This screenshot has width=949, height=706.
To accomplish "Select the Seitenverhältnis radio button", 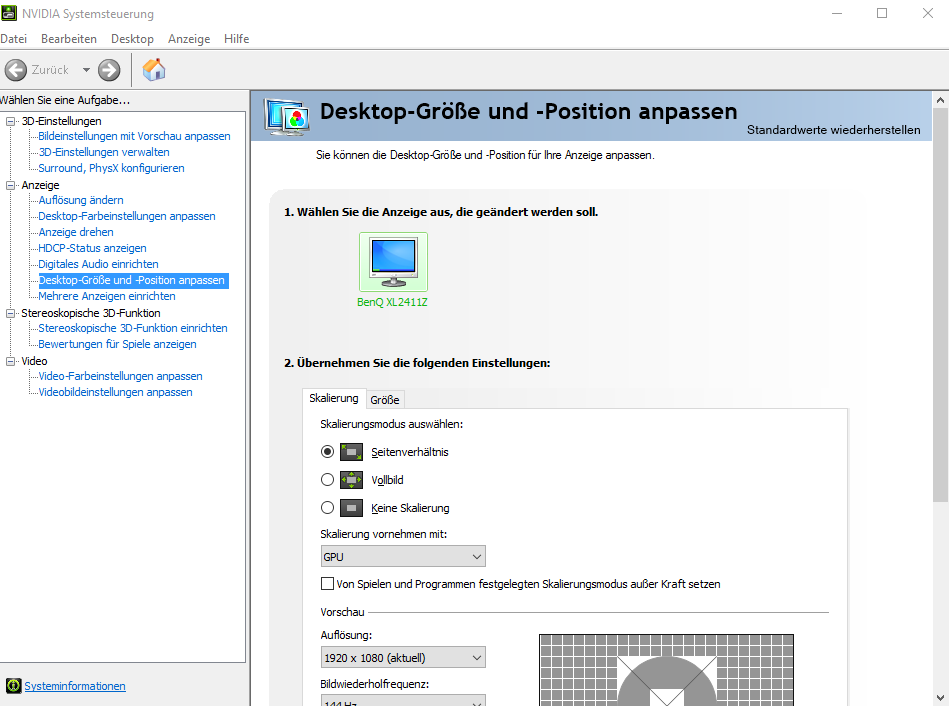I will tap(327, 452).
